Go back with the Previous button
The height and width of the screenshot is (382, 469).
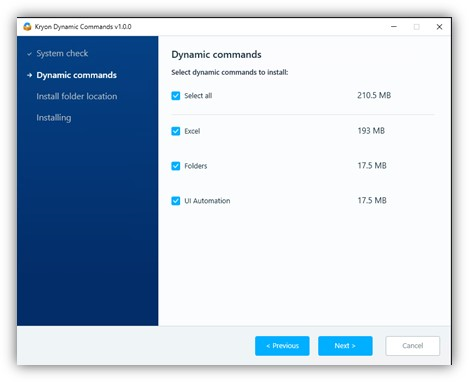(282, 346)
